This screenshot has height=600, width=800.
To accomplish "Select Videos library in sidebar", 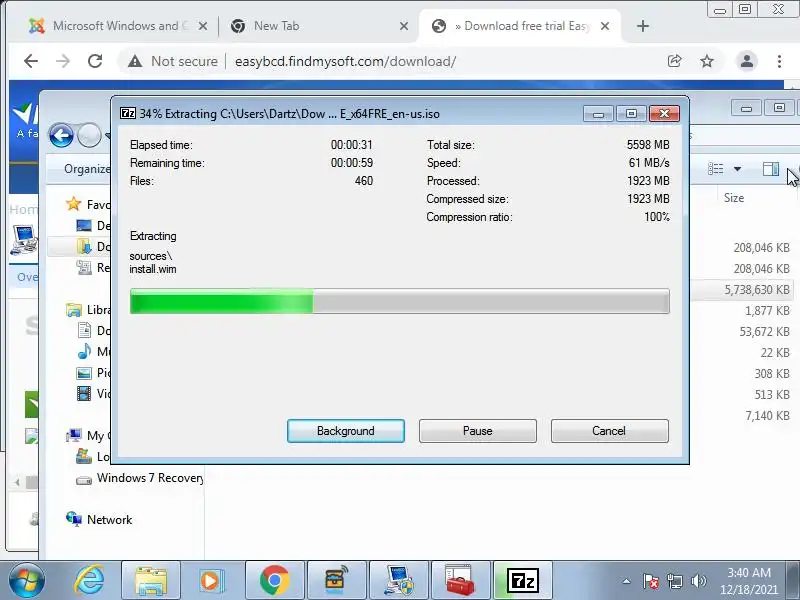I will click(93, 393).
